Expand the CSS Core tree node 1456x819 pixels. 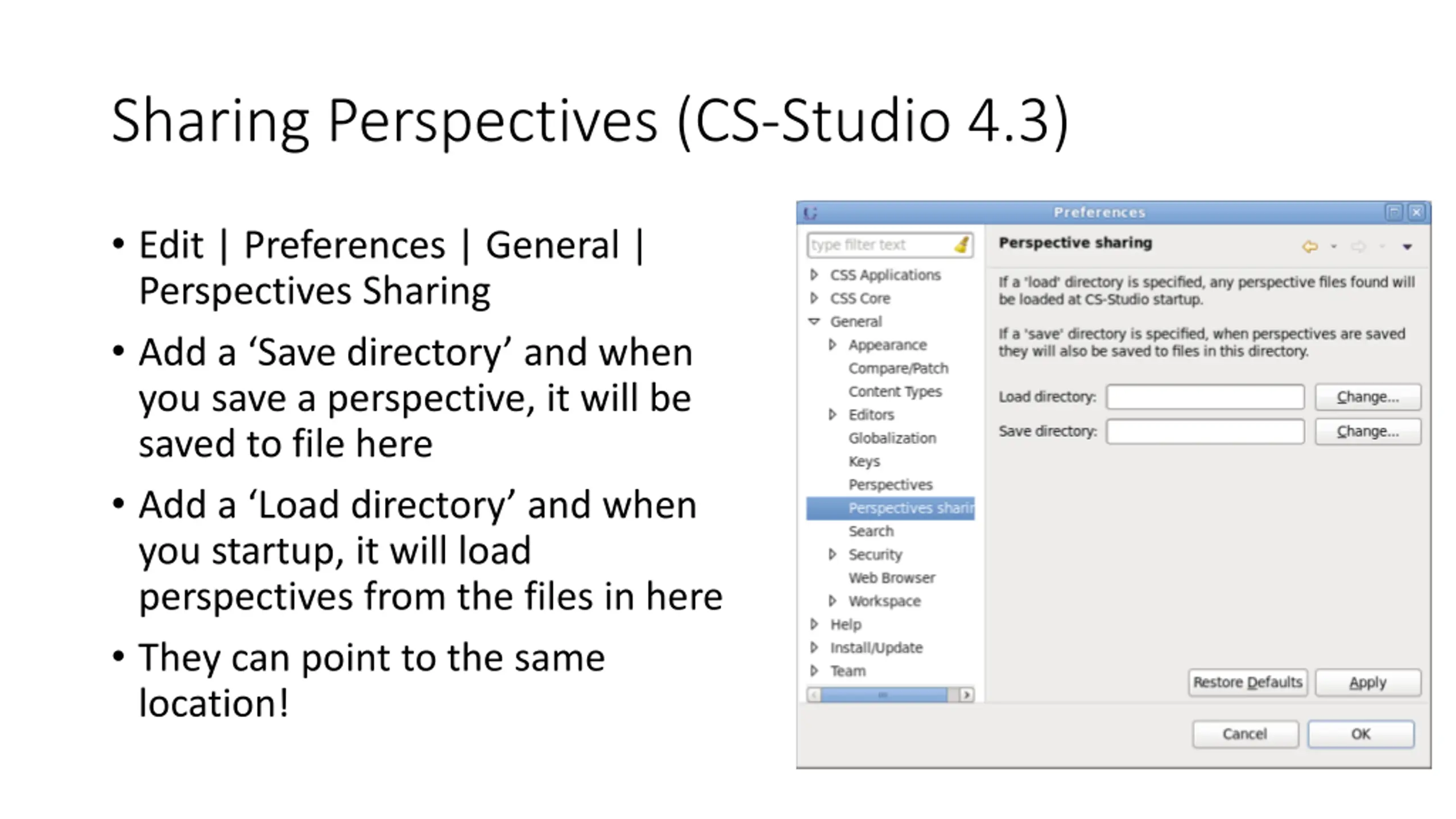click(814, 298)
